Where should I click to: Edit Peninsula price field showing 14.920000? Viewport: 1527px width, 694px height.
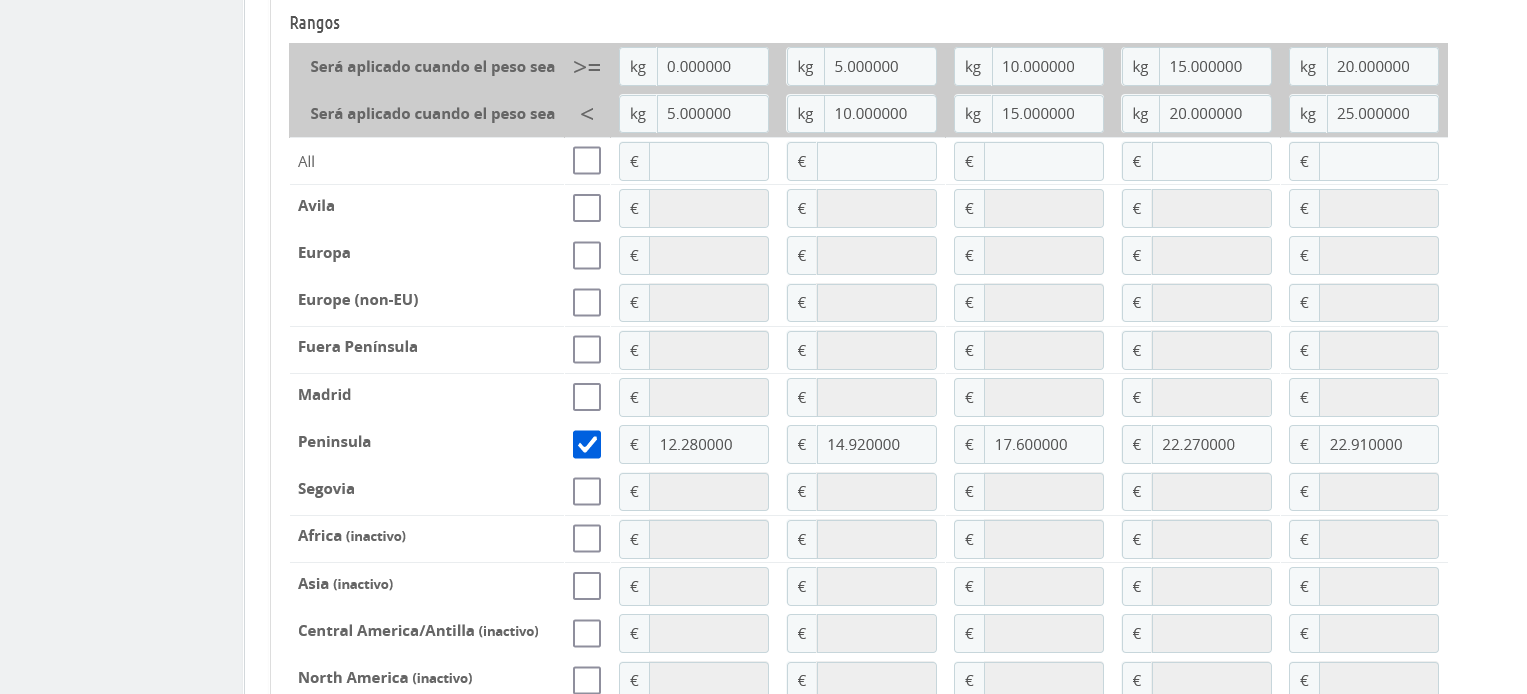tap(876, 444)
